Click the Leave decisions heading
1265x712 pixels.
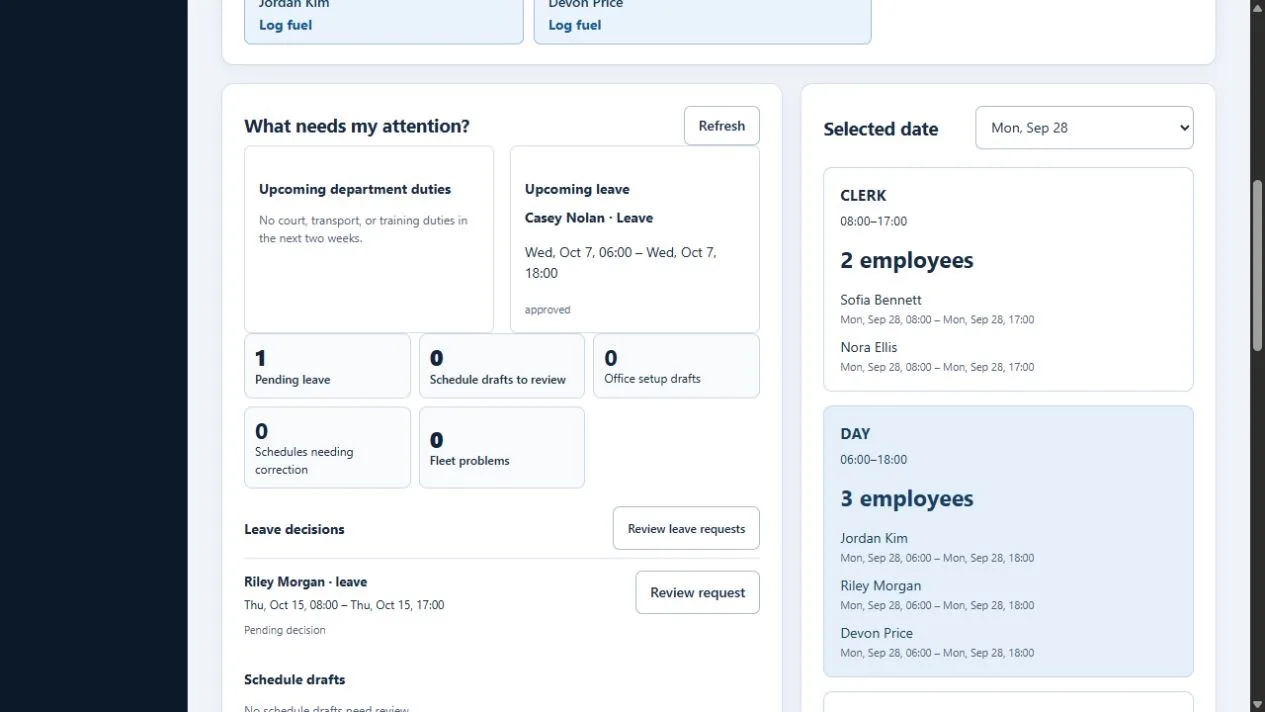(294, 529)
